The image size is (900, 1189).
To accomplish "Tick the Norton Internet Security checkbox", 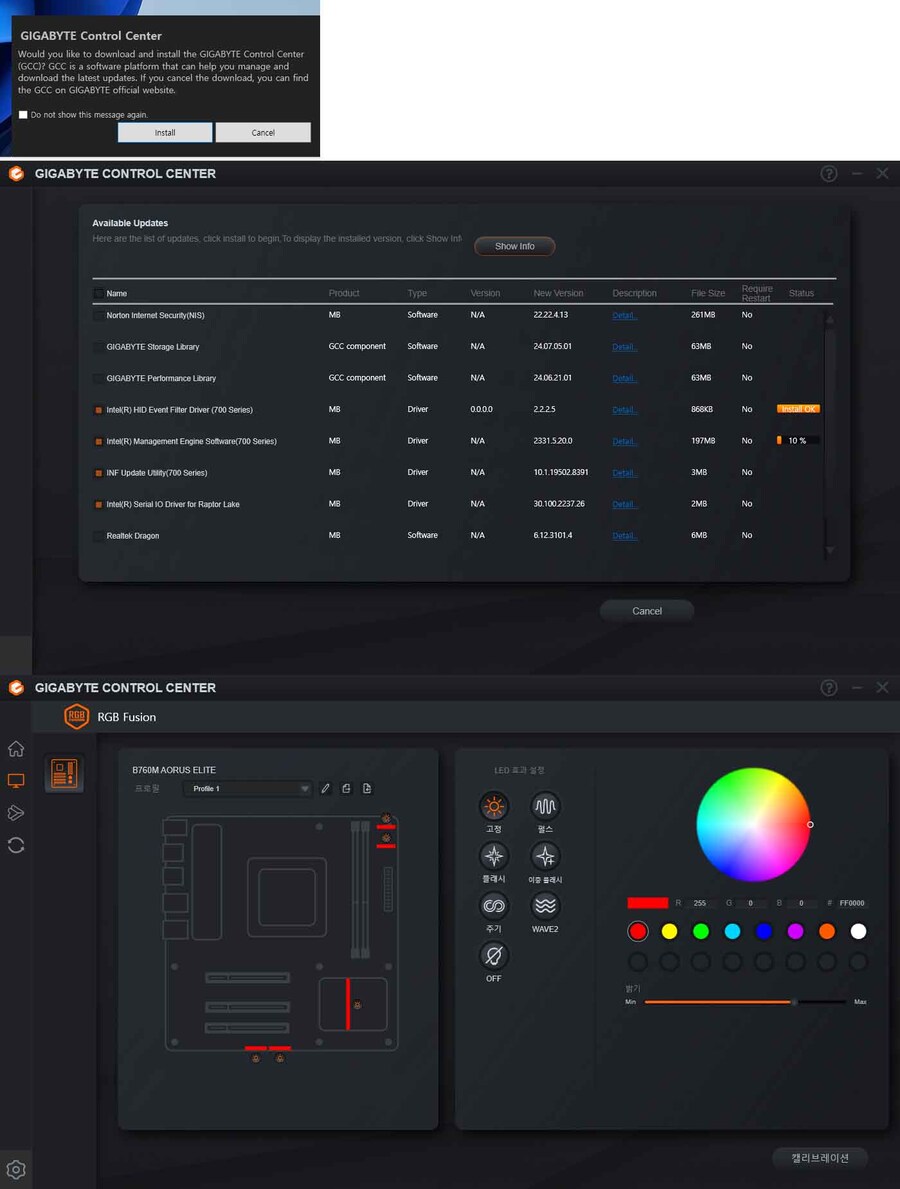I will pyautogui.click(x=98, y=316).
